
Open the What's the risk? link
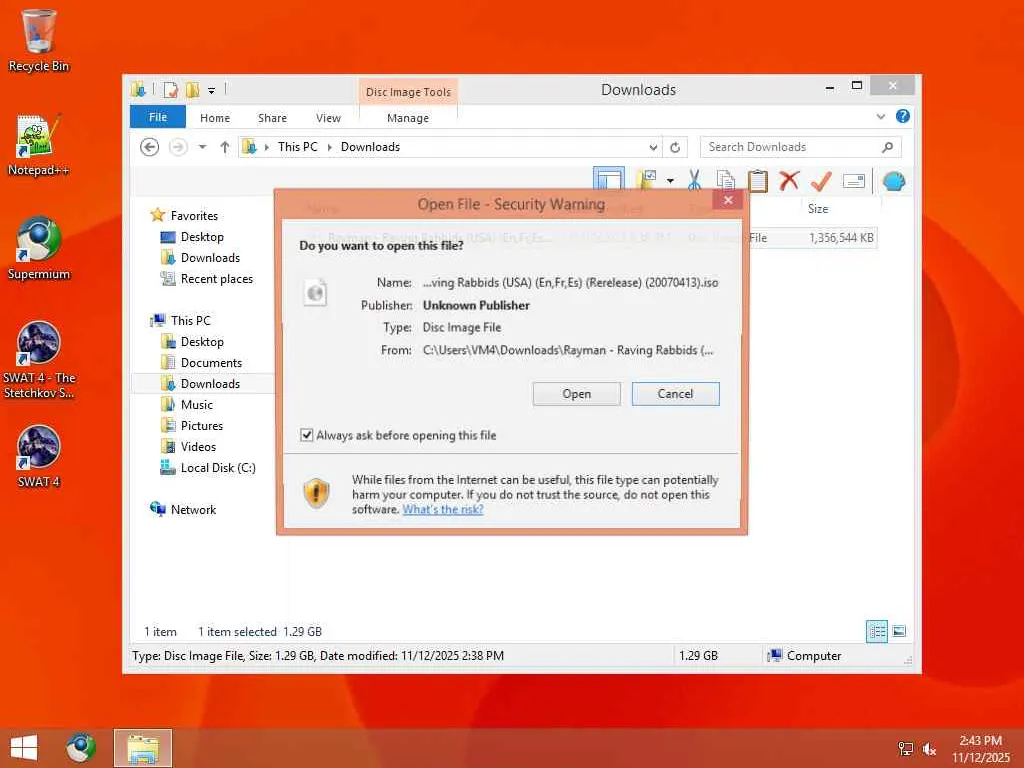(x=443, y=509)
